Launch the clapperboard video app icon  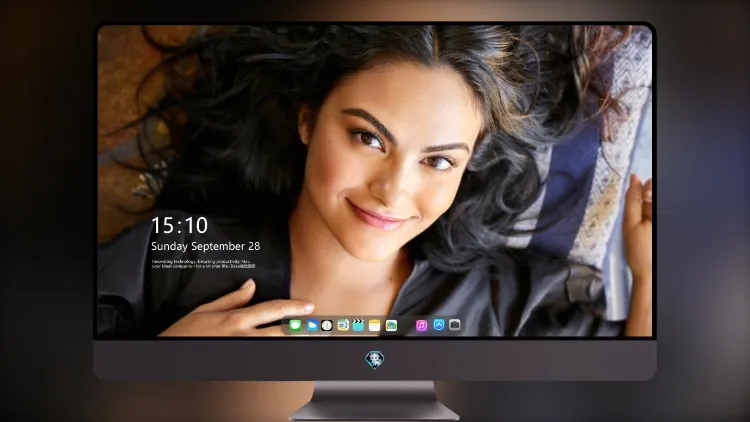[x=358, y=325]
